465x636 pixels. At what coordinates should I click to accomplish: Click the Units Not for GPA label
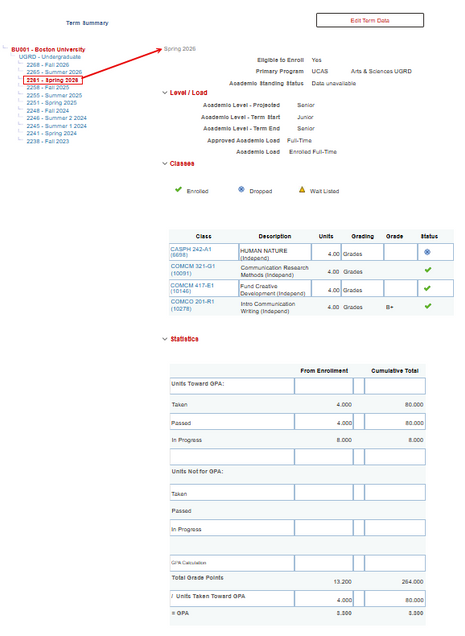(x=197, y=471)
